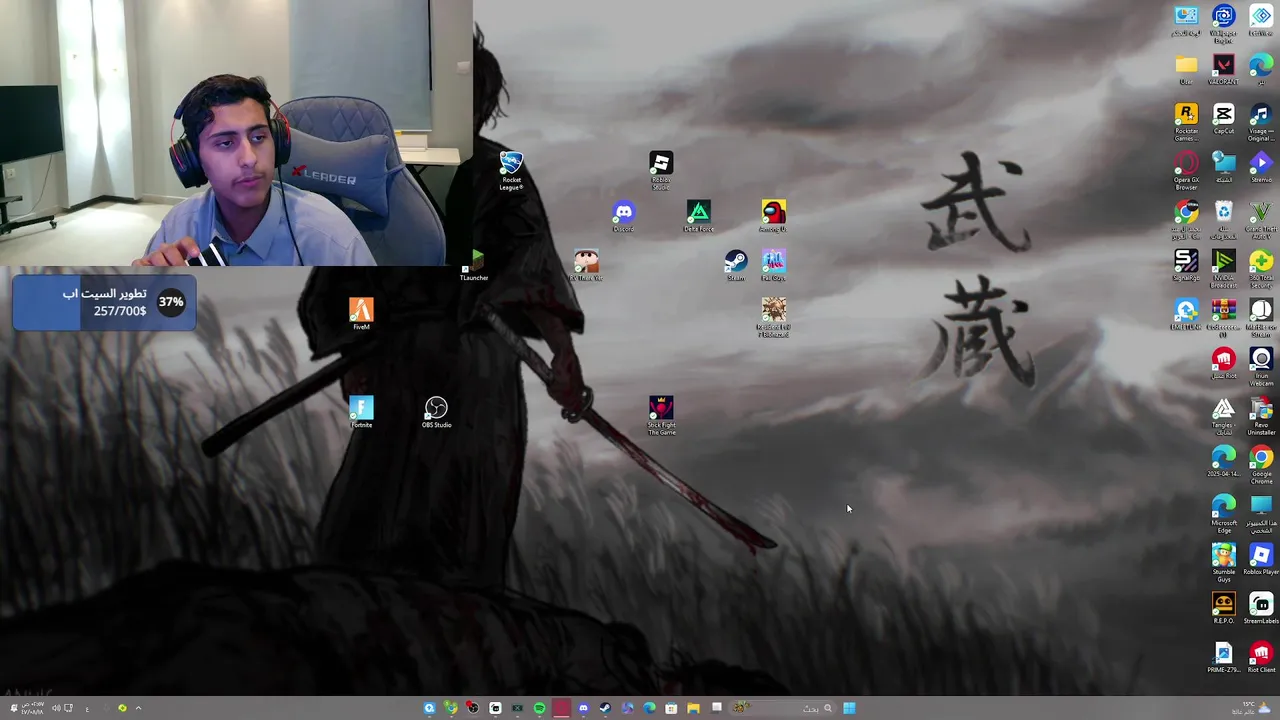Select the game icon below Discord

[586, 266]
